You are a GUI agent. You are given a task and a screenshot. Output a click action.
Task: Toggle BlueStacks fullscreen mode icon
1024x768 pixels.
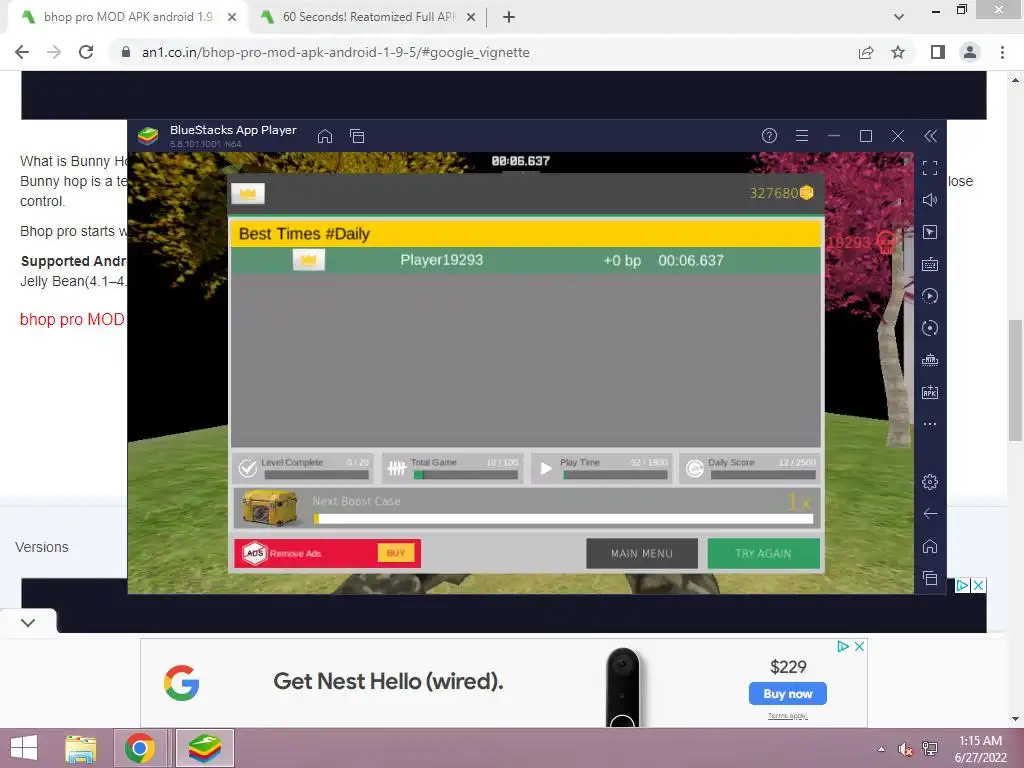[930, 168]
